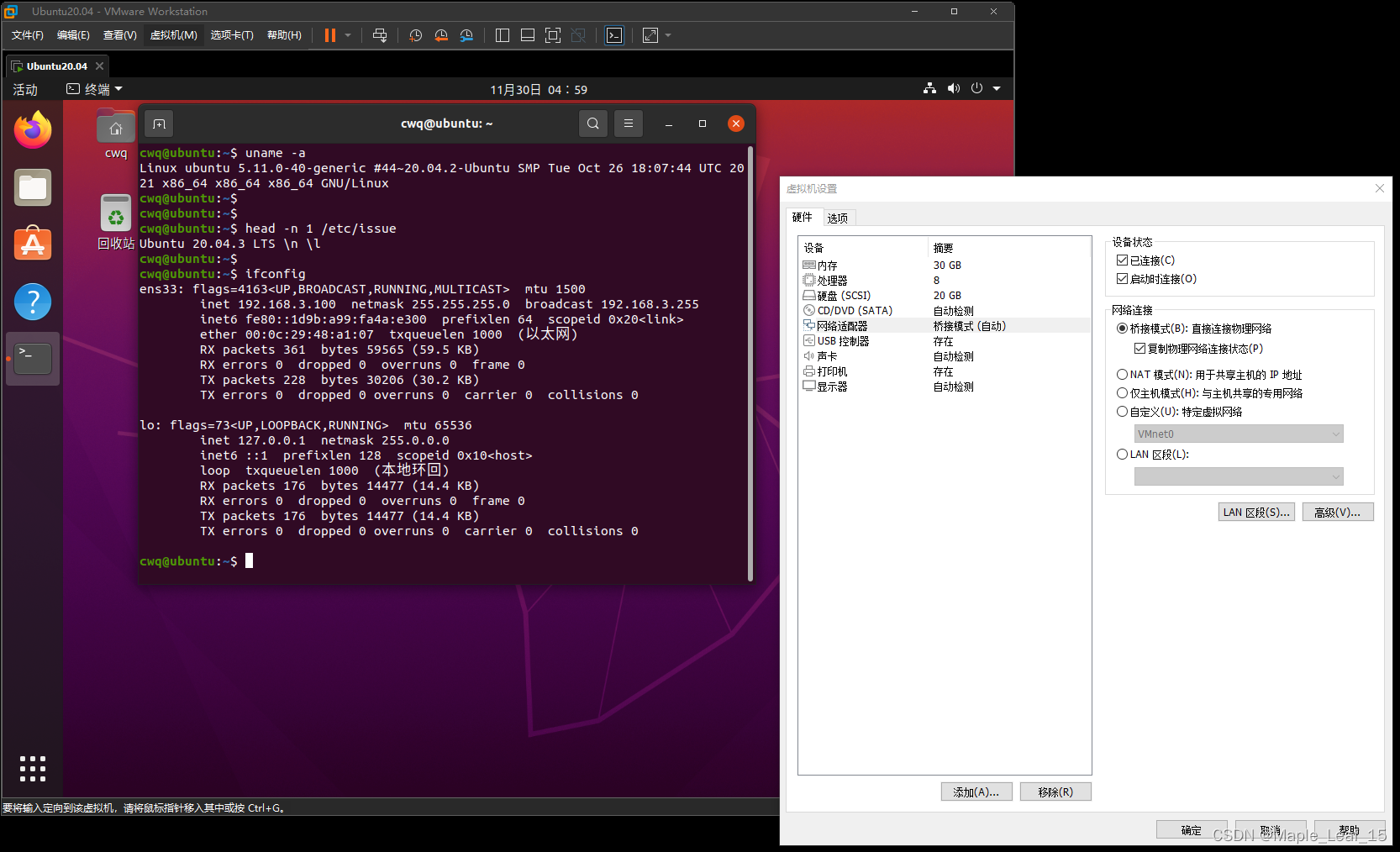This screenshot has width=1400, height=852.
Task: Toggle the library sidebar view
Action: [x=503, y=35]
